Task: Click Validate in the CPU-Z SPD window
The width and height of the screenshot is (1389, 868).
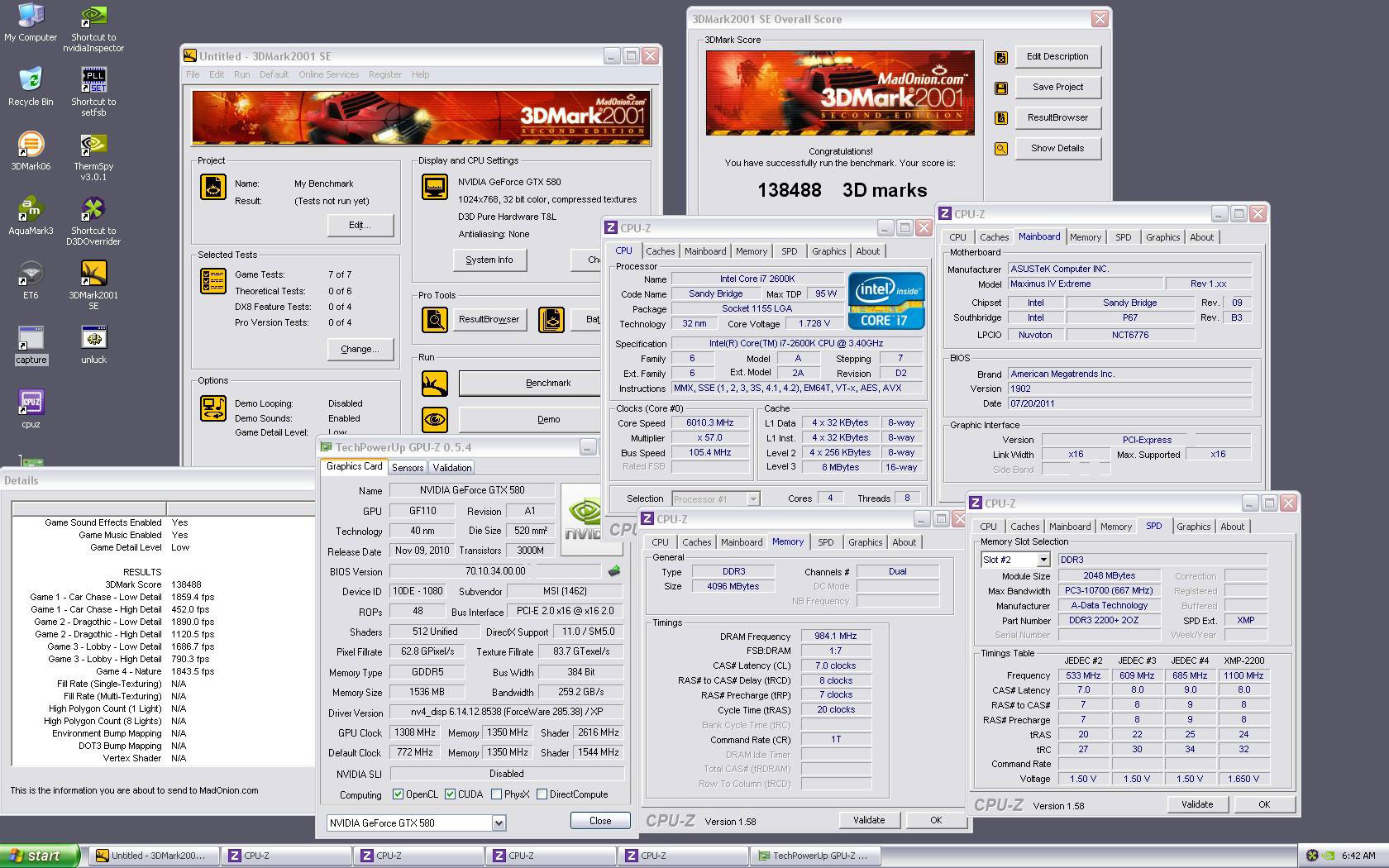Action: click(x=1197, y=804)
